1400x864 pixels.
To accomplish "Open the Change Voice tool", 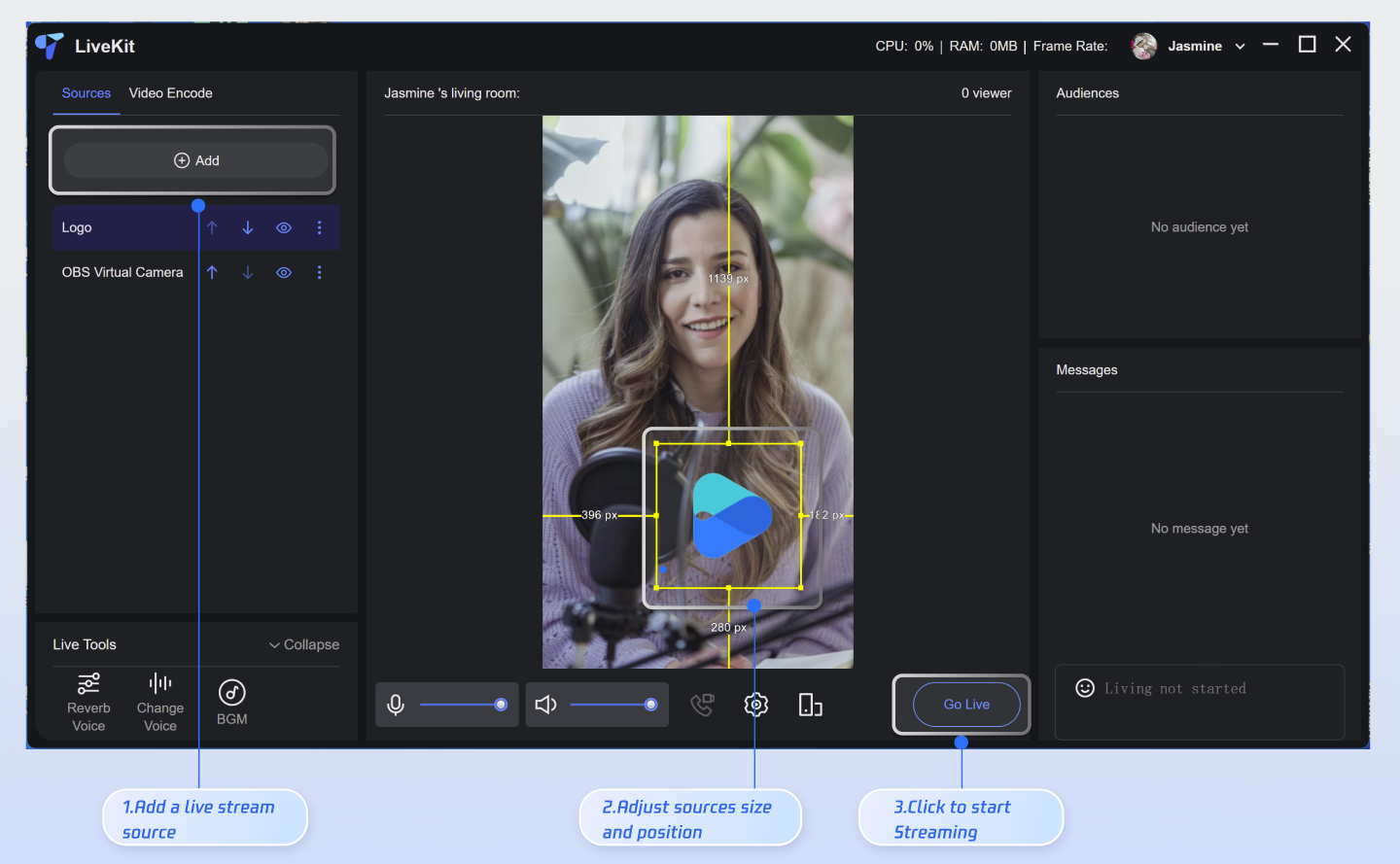I will [159, 702].
